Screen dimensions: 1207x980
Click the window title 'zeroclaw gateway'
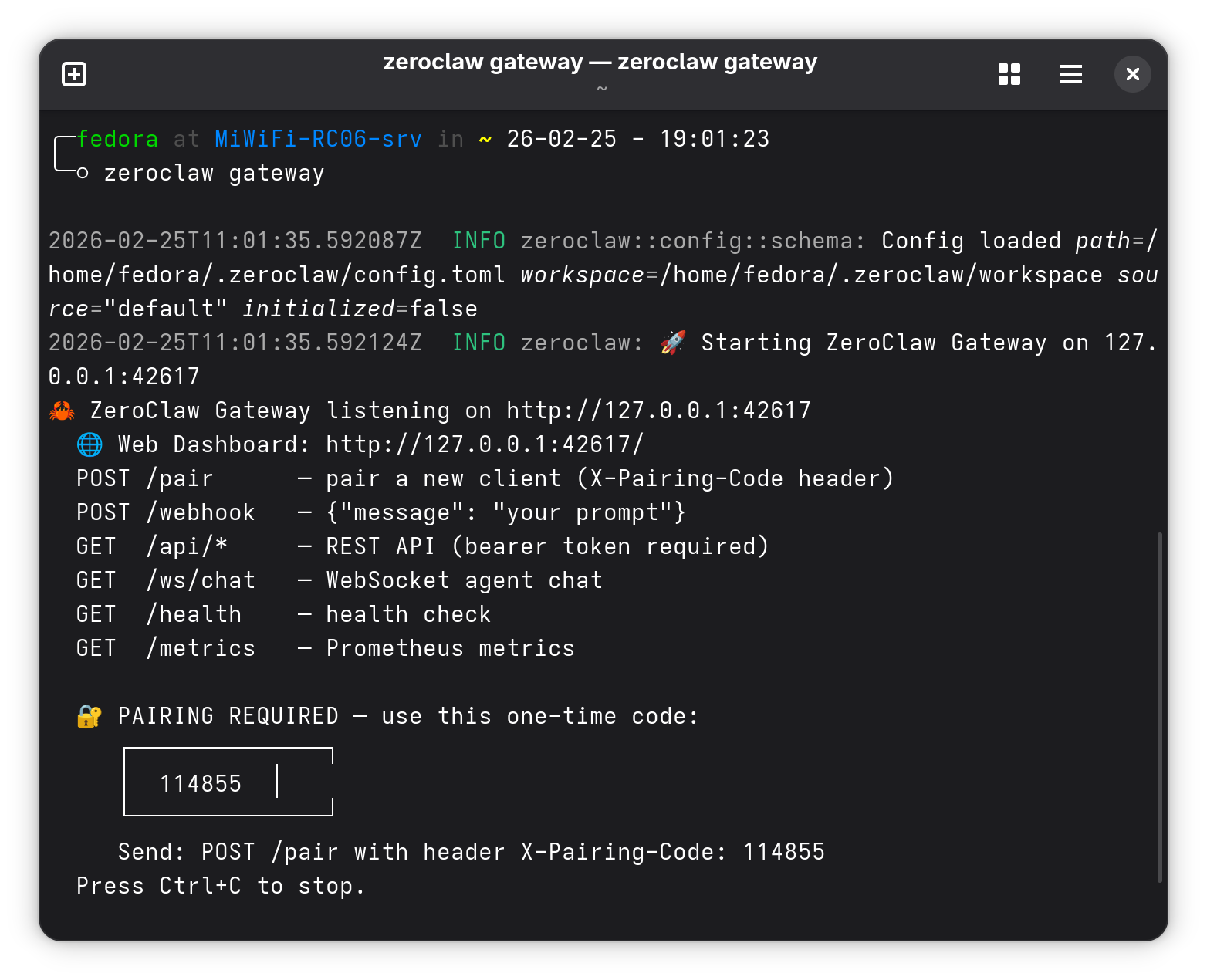click(600, 62)
